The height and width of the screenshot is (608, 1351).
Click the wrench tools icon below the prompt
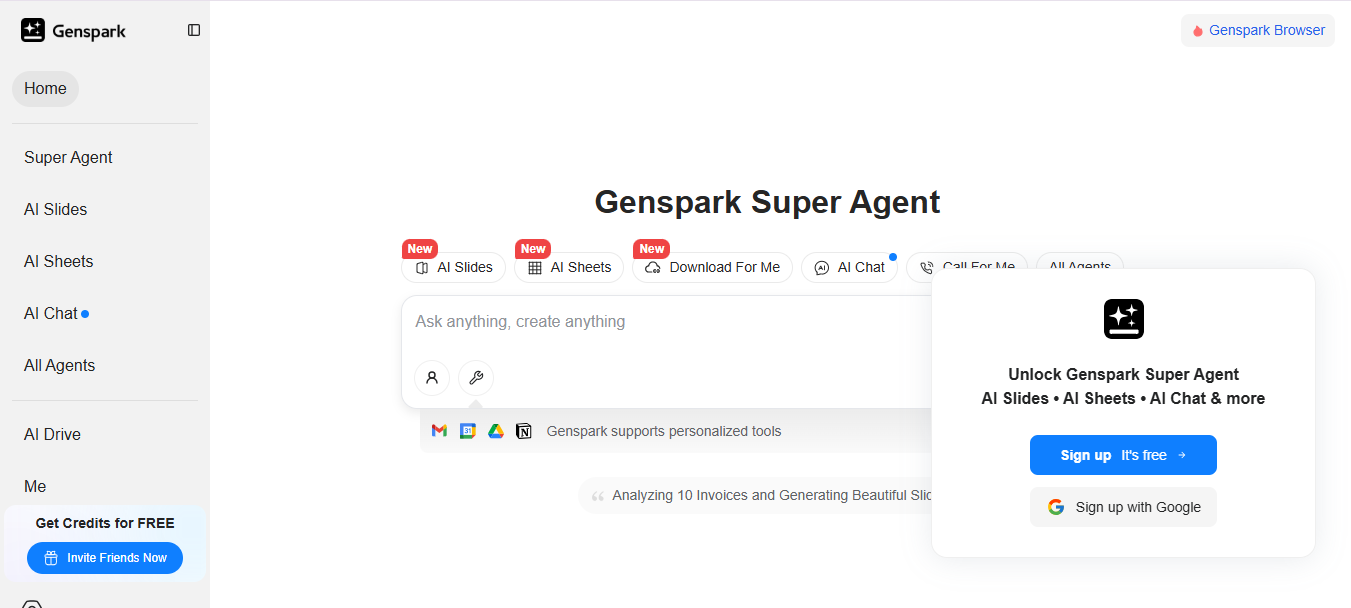click(476, 378)
